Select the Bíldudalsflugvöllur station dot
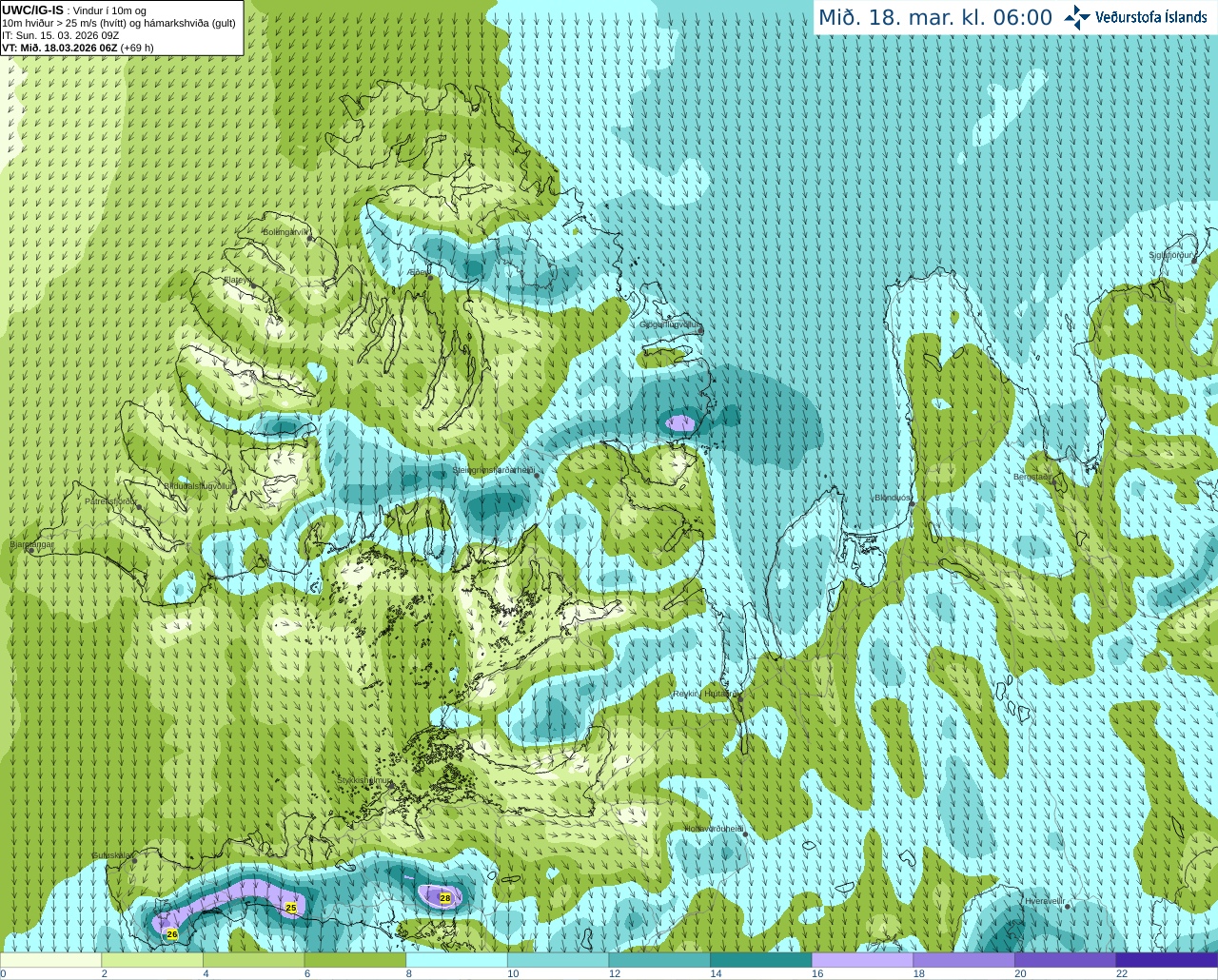This screenshot has width=1218, height=980. coord(235,490)
